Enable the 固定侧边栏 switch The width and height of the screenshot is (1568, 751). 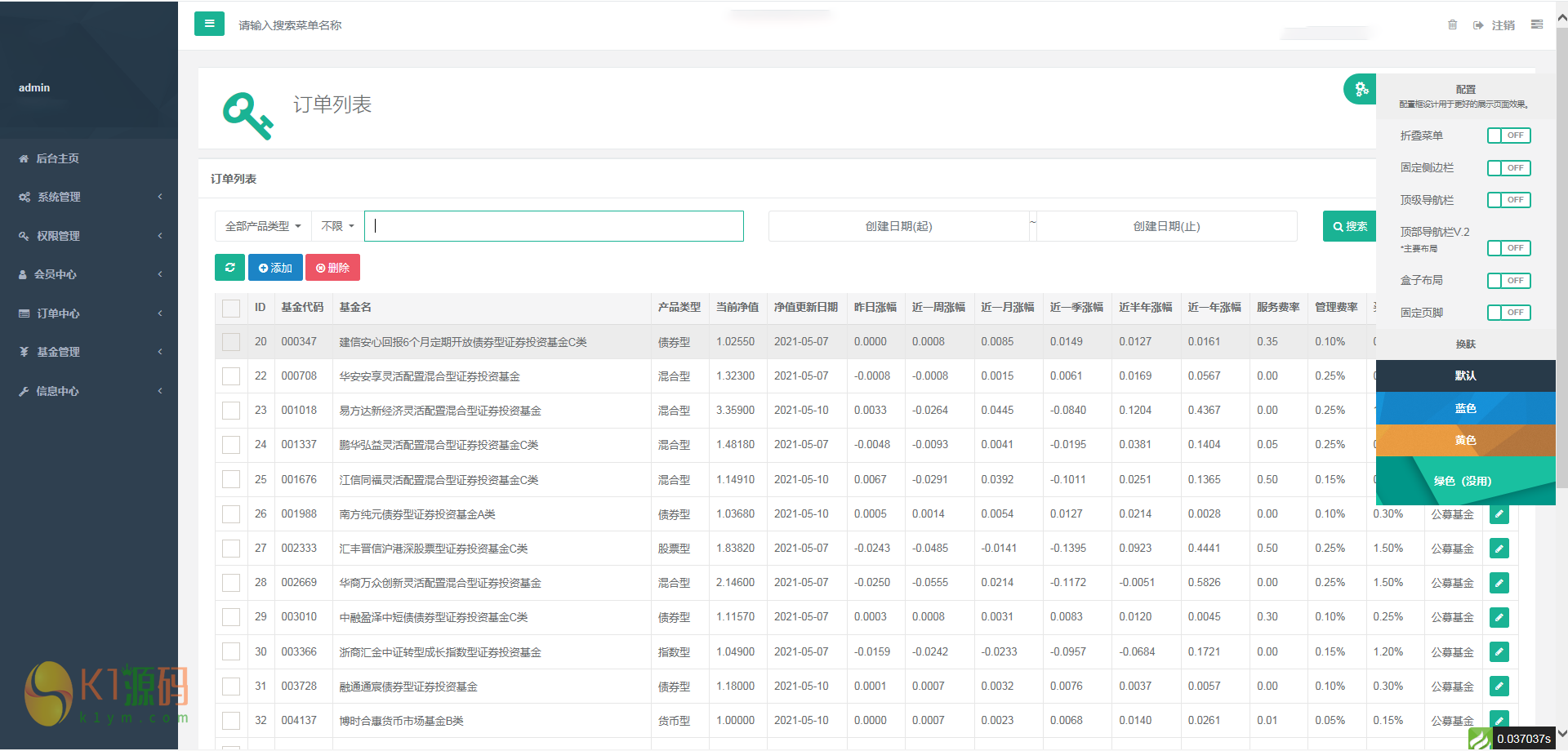1508,168
